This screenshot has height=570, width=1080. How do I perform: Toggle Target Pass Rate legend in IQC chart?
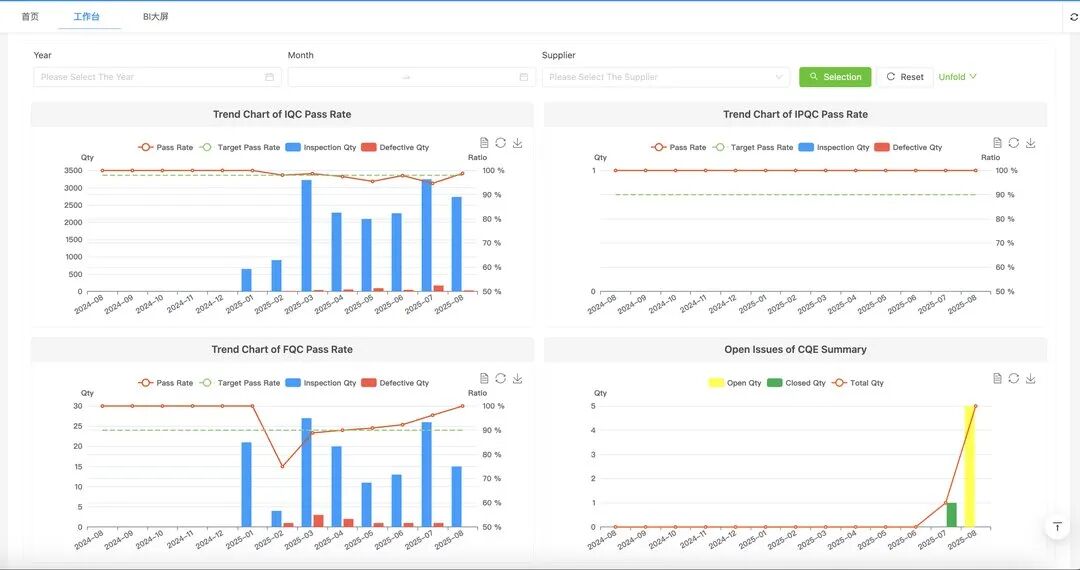coord(240,147)
